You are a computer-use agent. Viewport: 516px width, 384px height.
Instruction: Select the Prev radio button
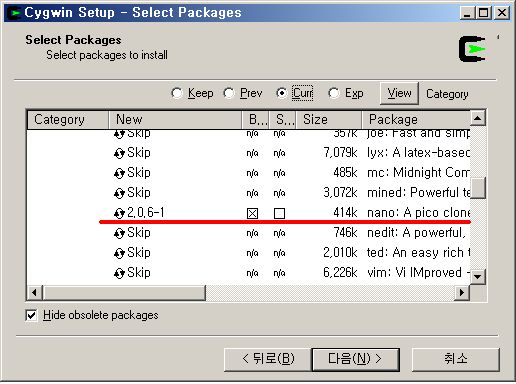tap(229, 93)
